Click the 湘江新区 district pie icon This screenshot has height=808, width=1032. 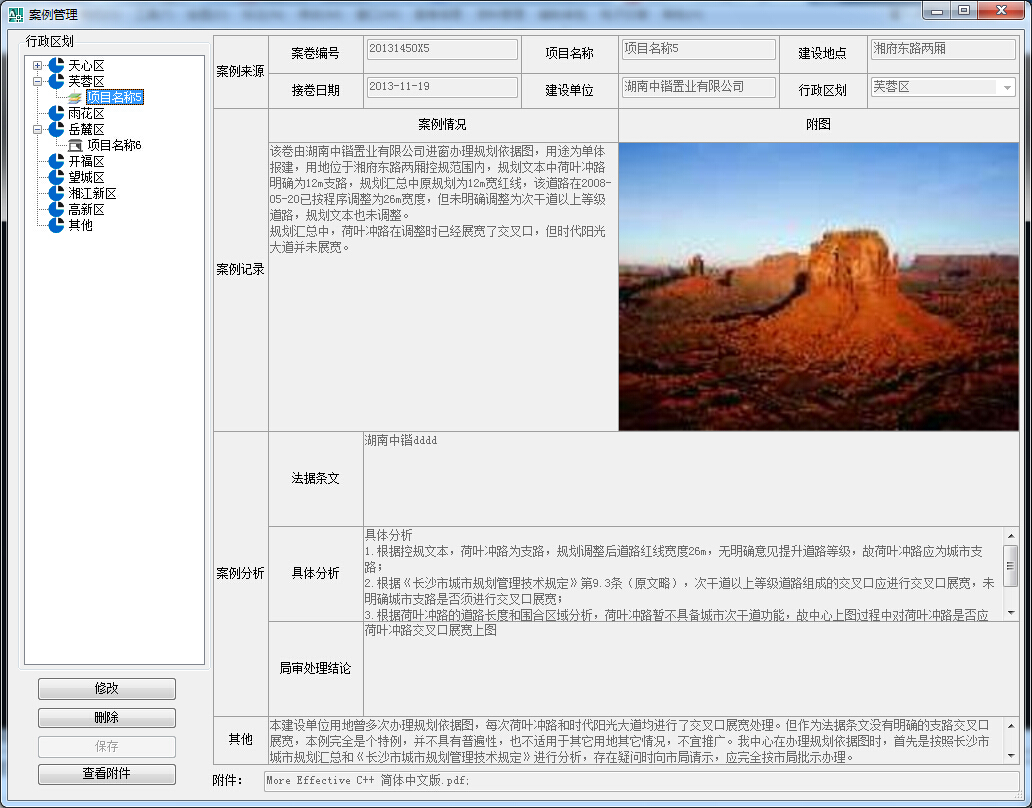[x=57, y=193]
